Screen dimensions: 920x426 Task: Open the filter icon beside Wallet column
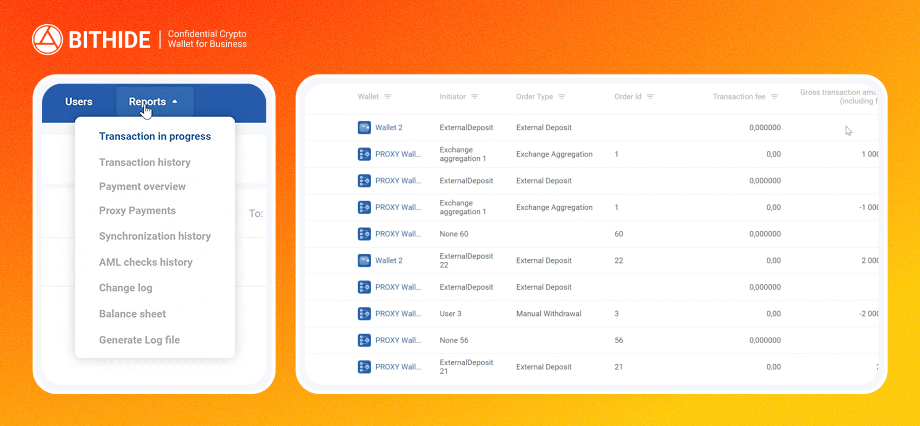pyautogui.click(x=388, y=97)
